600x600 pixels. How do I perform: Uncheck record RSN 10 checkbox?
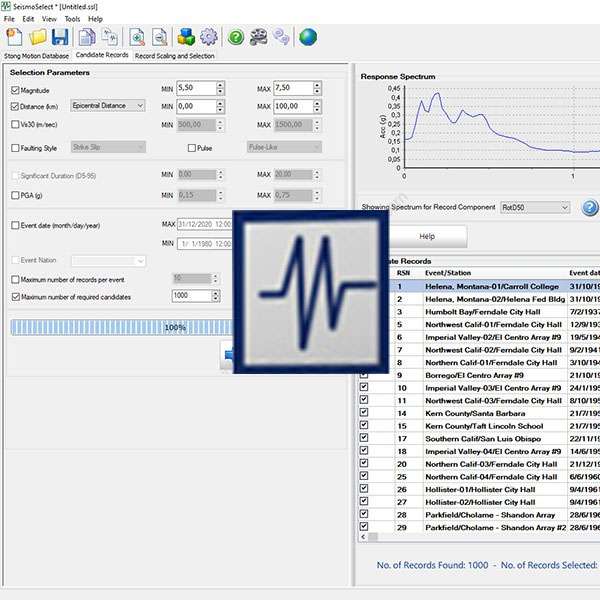coord(364,387)
